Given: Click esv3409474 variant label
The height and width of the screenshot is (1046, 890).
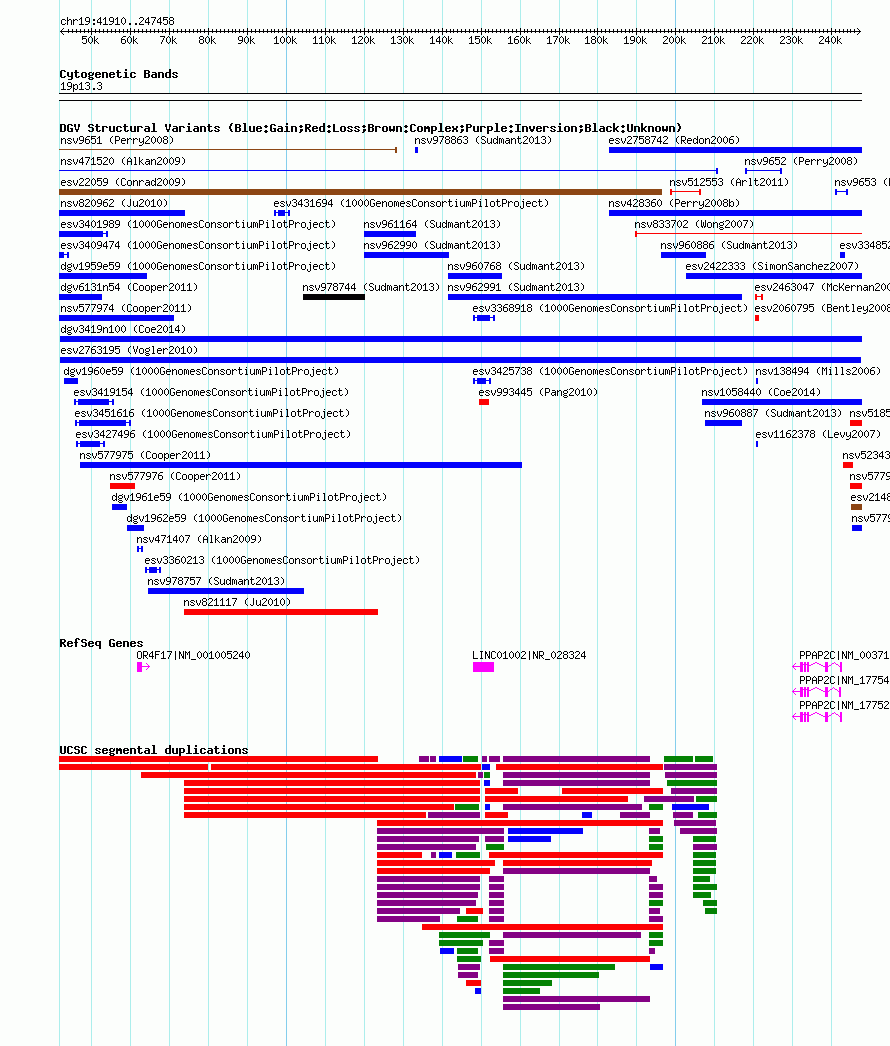Looking at the screenshot, I should point(198,245).
